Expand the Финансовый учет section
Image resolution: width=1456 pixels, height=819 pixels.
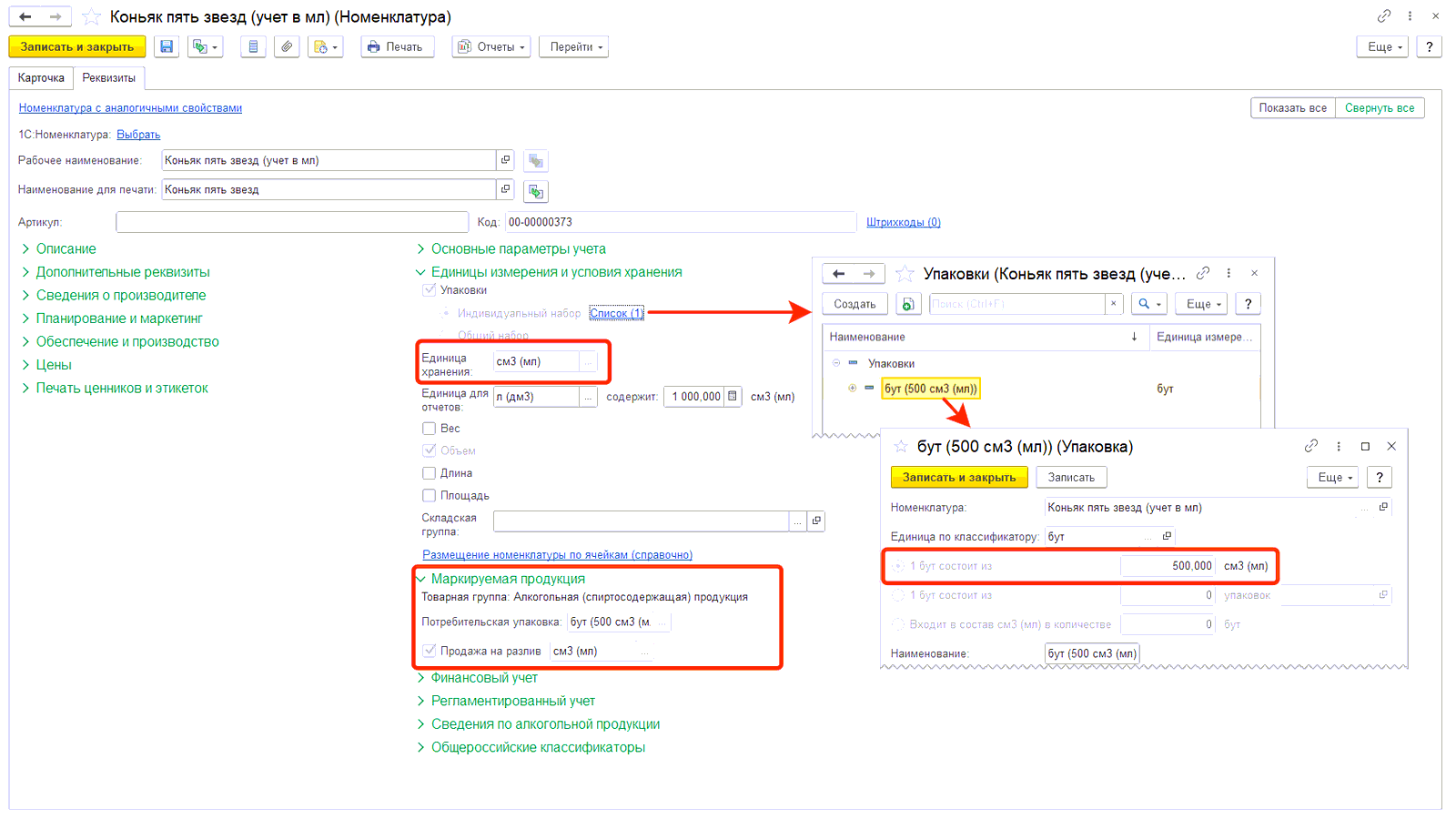click(484, 678)
